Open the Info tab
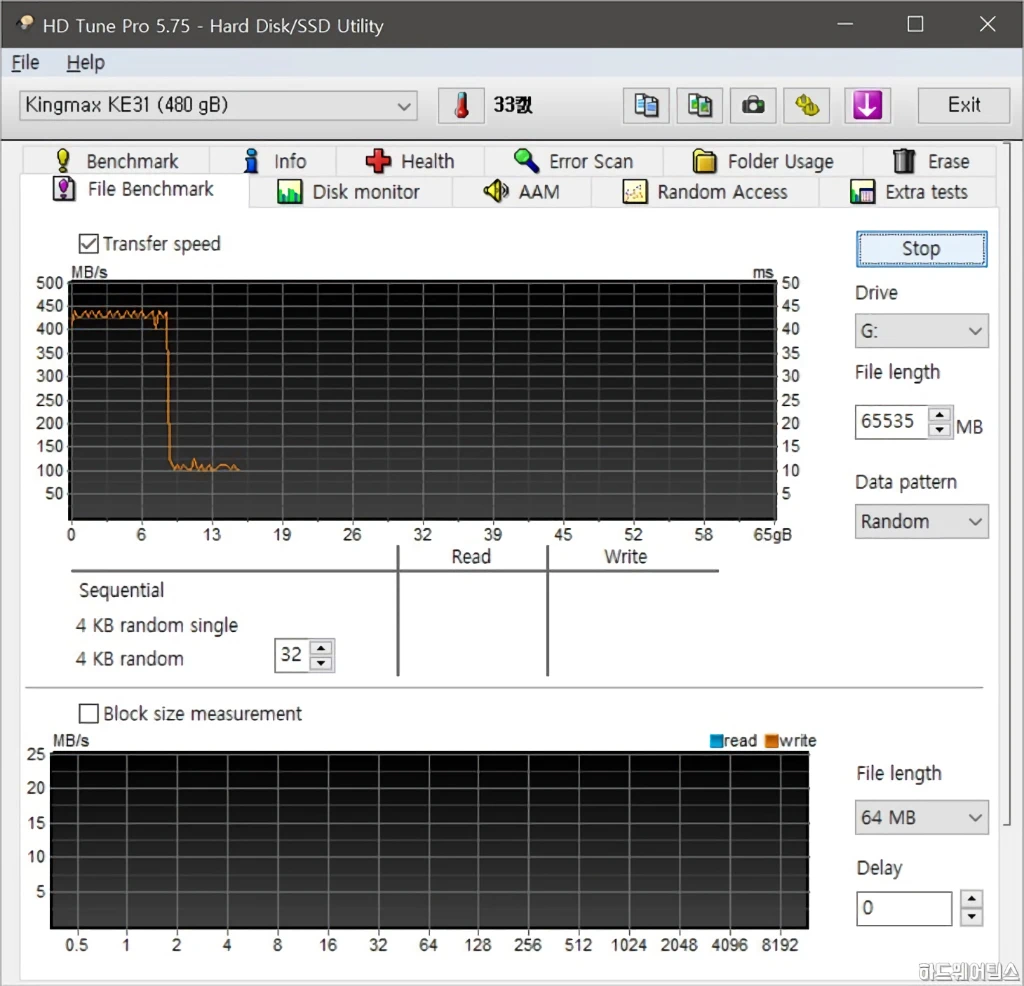Viewport: 1024px width, 986px height. pos(273,161)
